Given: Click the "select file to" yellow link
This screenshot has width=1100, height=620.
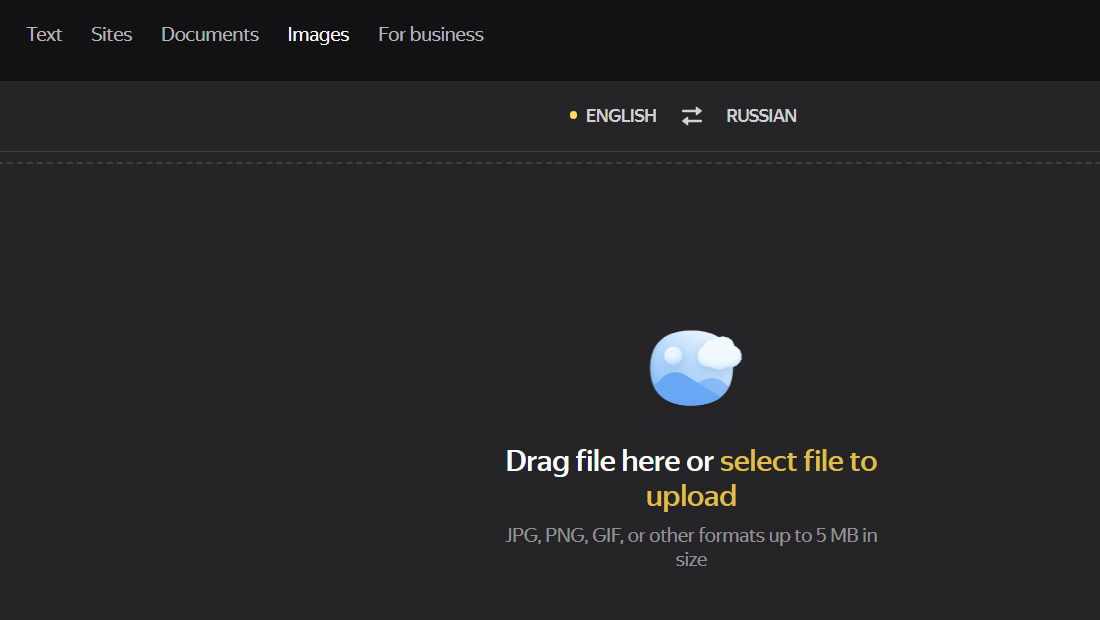Looking at the screenshot, I should 798,461.
